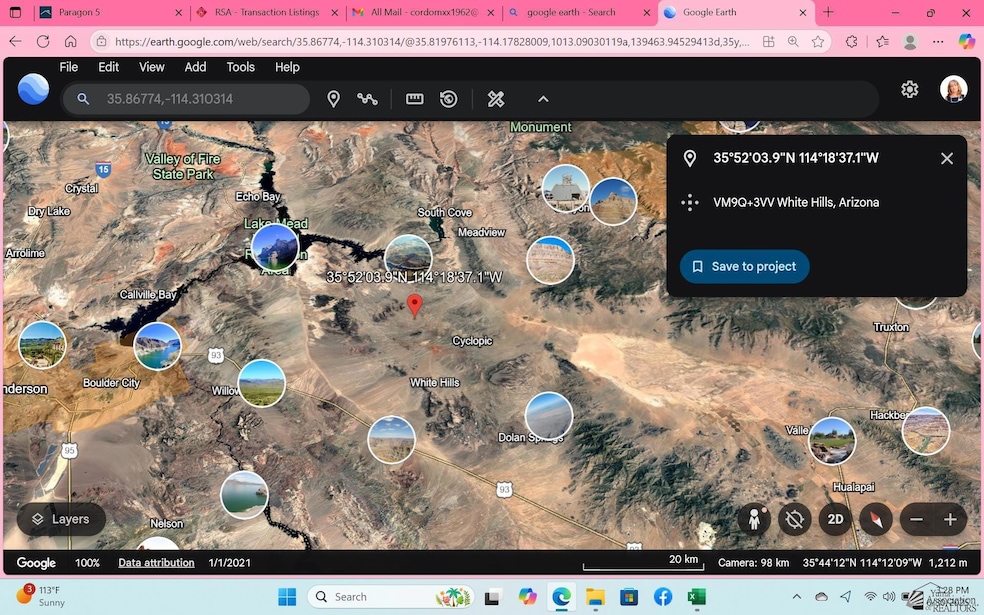Open historical imagery clock icon
This screenshot has height=615, width=984.
coord(449,99)
